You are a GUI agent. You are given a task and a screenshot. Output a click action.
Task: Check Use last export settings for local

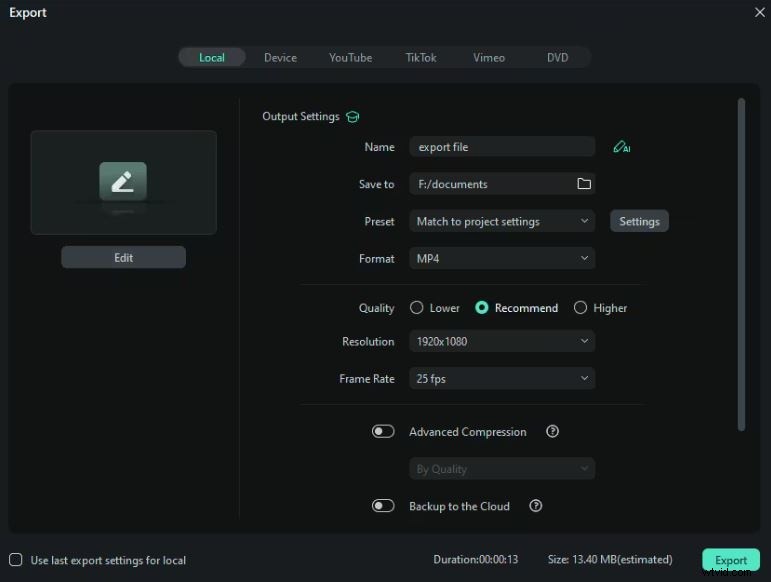pos(16,560)
